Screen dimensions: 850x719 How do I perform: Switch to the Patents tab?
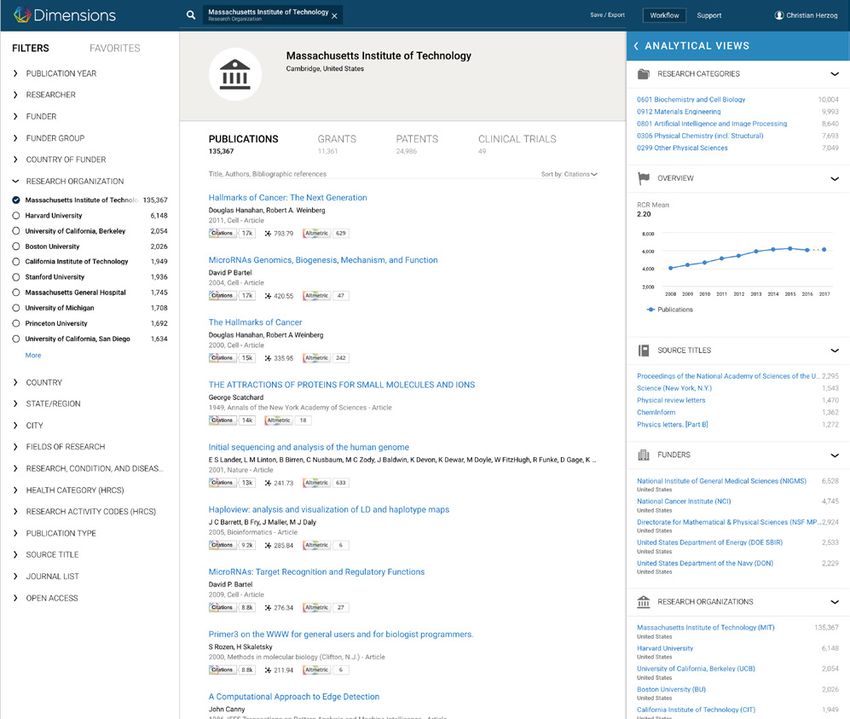[417, 144]
